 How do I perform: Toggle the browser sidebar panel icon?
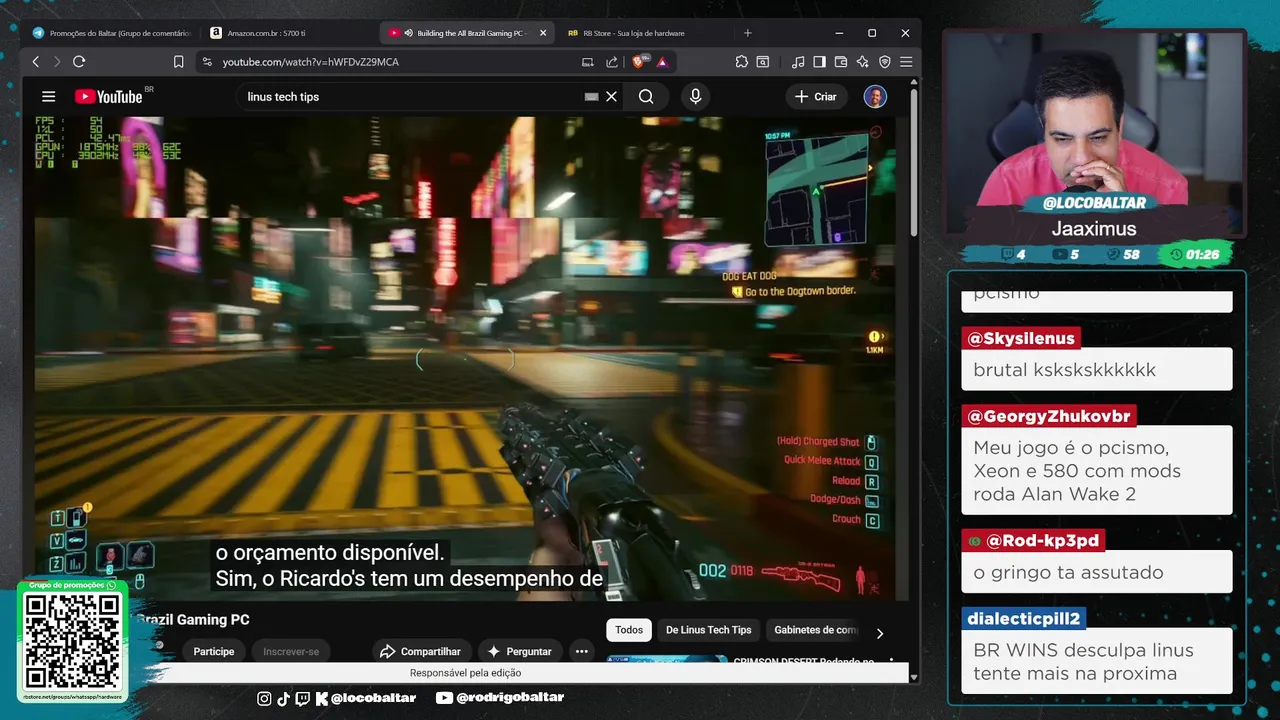pos(819,62)
